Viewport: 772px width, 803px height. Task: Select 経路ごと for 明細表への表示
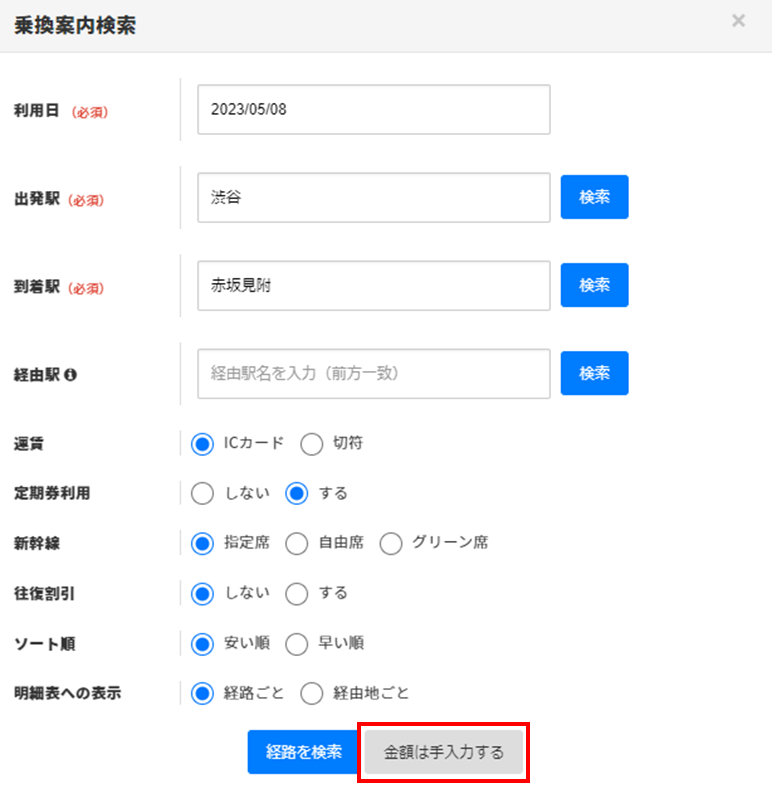(x=203, y=693)
